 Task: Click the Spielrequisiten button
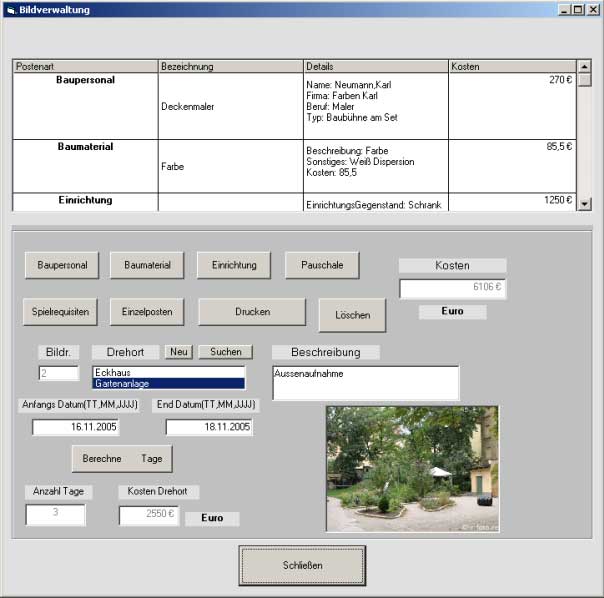(62, 312)
